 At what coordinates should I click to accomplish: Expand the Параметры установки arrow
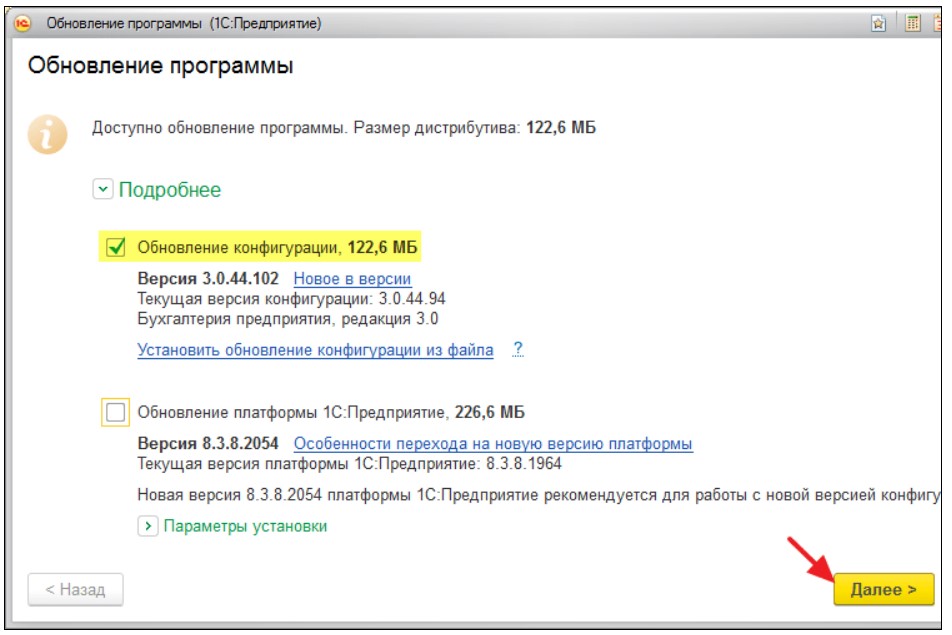(x=147, y=526)
